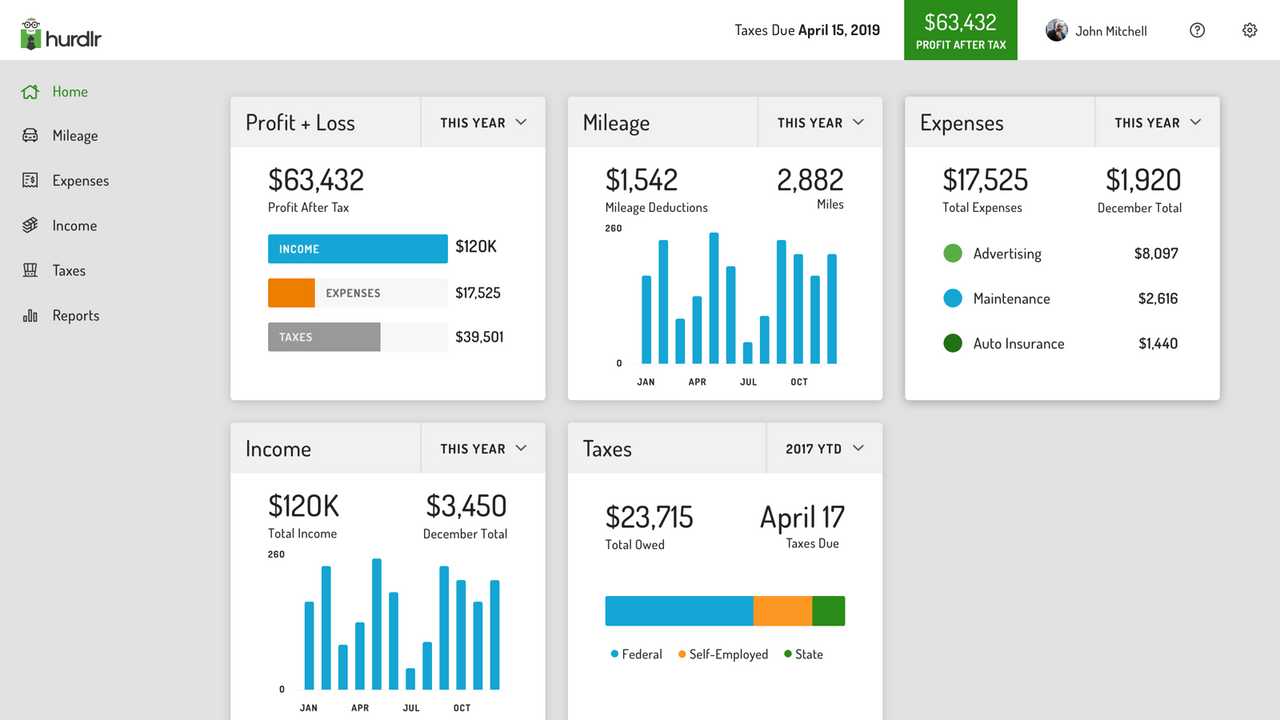Open the Mileage section via its car icon

(x=29, y=135)
